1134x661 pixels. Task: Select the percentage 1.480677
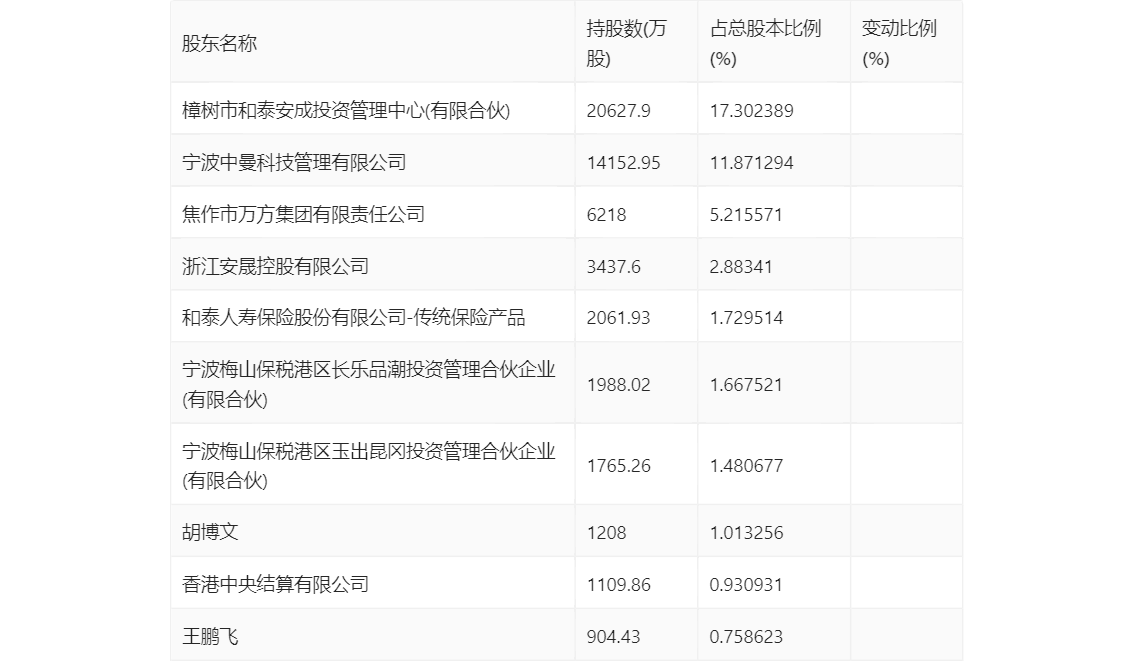pyautogui.click(x=746, y=466)
